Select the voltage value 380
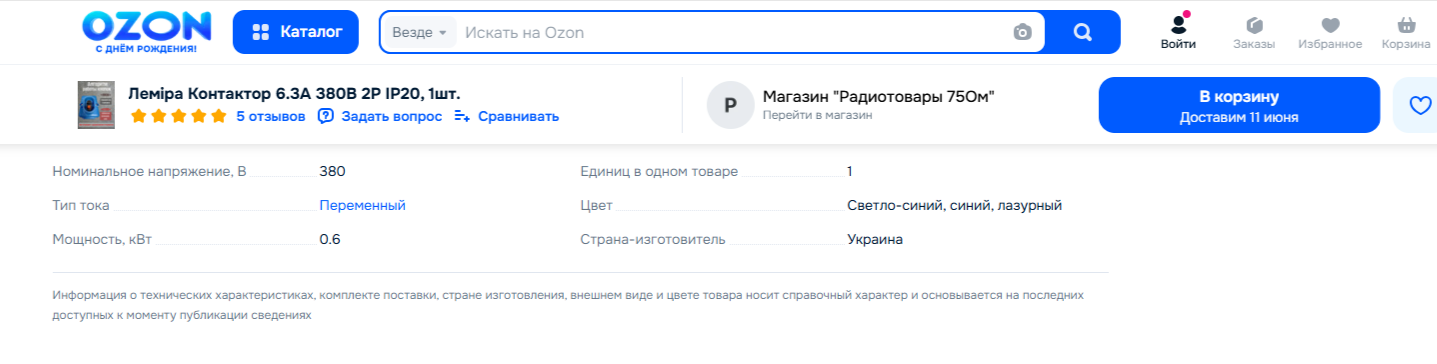Viewport: 1437px width, 364px height. pos(332,171)
